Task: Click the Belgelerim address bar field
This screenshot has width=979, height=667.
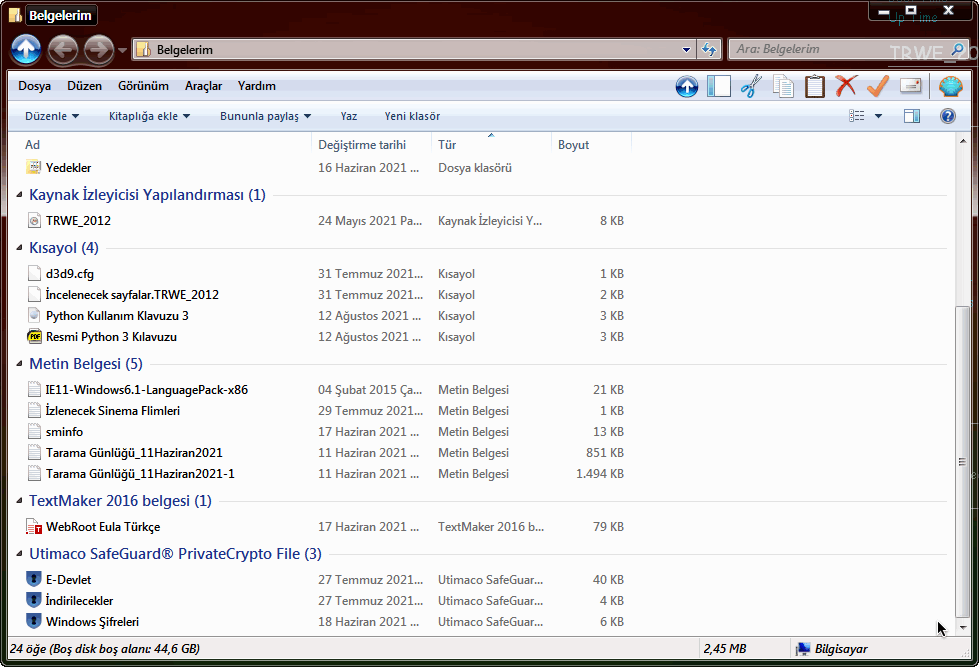Action: click(412, 49)
